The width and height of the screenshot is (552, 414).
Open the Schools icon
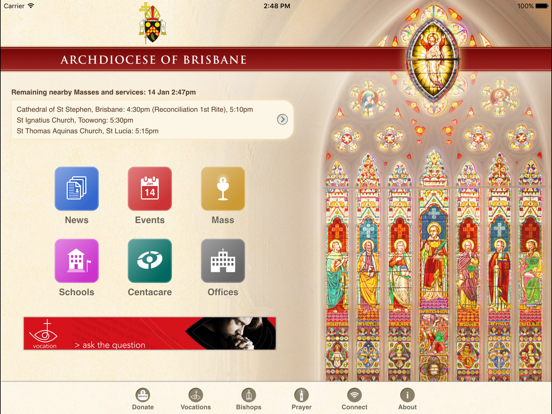tap(76, 261)
